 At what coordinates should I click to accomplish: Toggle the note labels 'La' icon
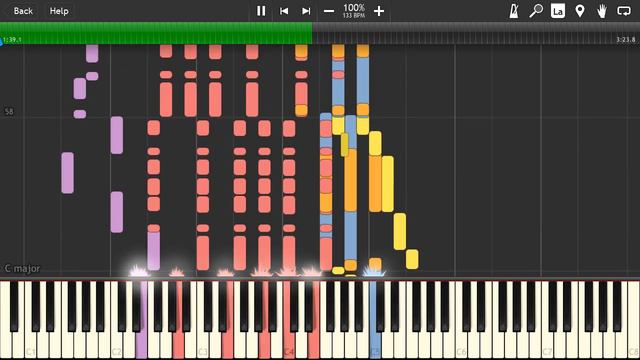click(558, 11)
